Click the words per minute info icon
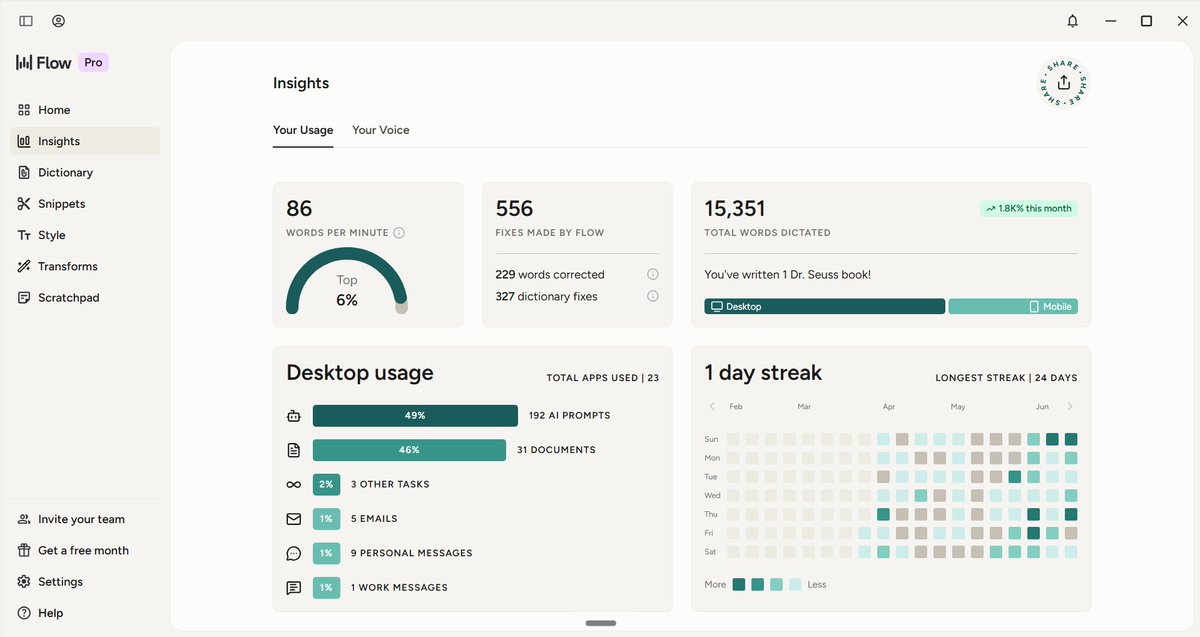Screen dimensions: 1200x637 (399, 233)
